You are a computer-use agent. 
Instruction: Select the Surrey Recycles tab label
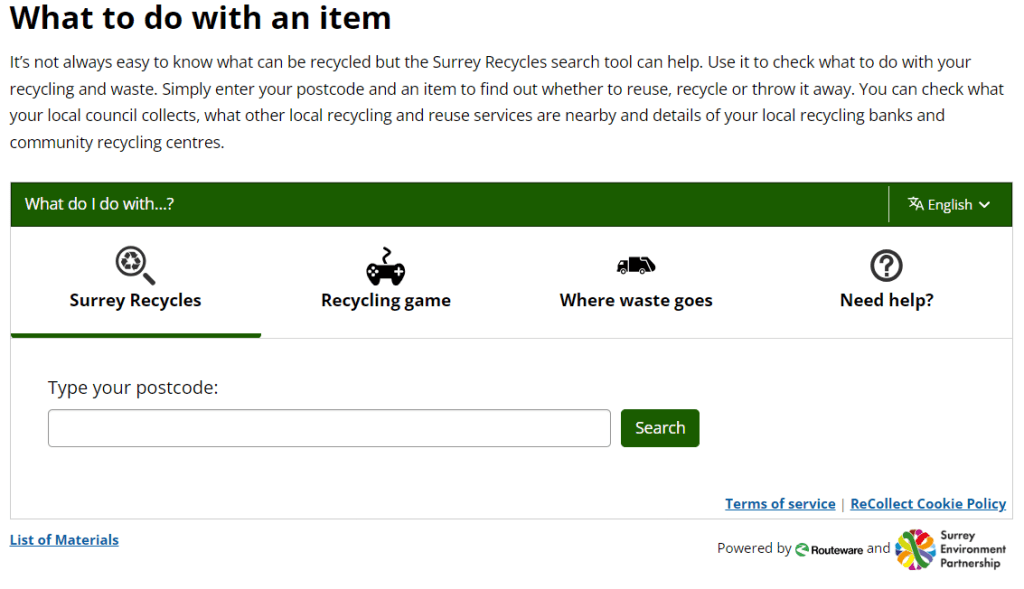point(135,300)
